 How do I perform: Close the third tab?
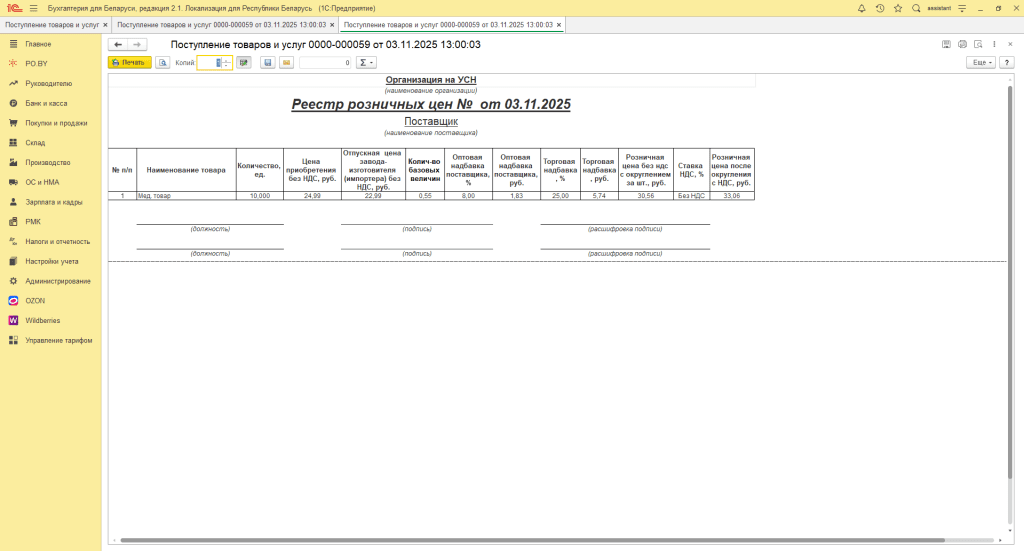[x=558, y=25]
